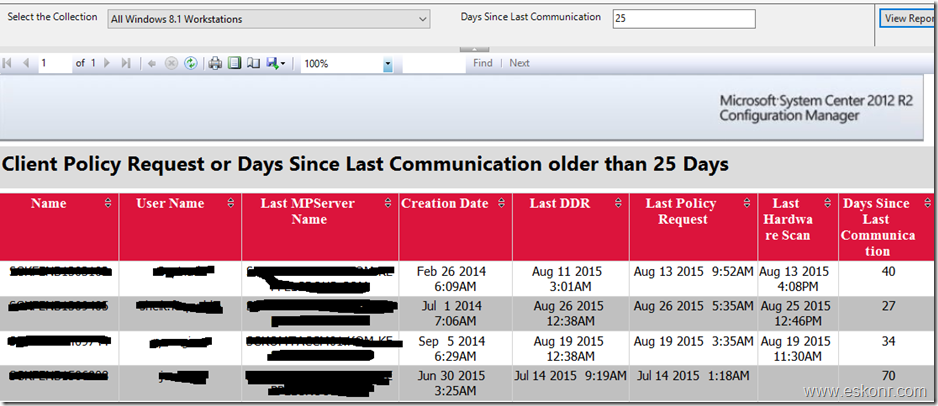938x406 pixels.
Task: Open export save dropdown
Action: (276, 63)
